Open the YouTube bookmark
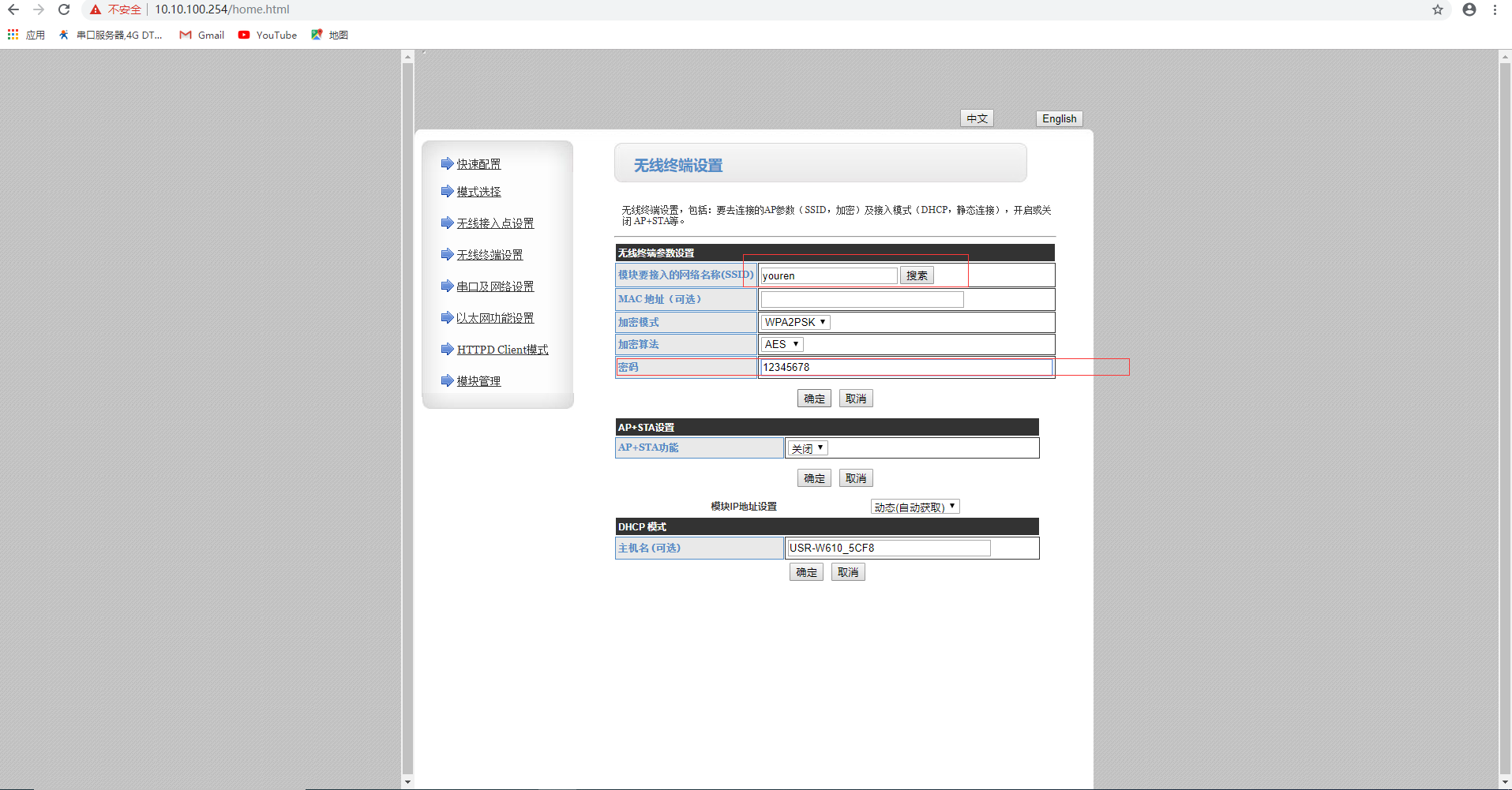The height and width of the screenshot is (790, 1512). 268,35
